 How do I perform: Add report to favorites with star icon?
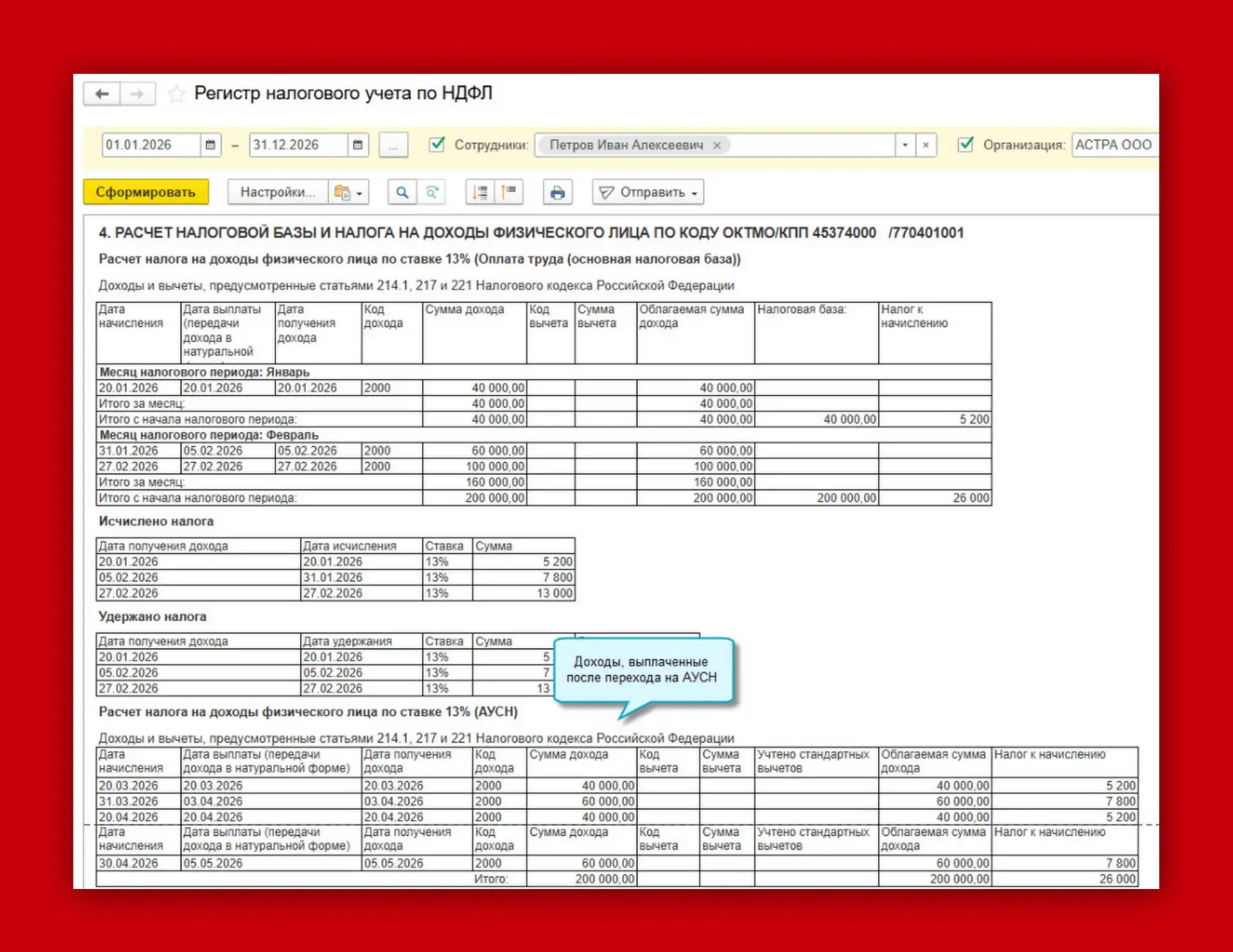click(x=176, y=94)
